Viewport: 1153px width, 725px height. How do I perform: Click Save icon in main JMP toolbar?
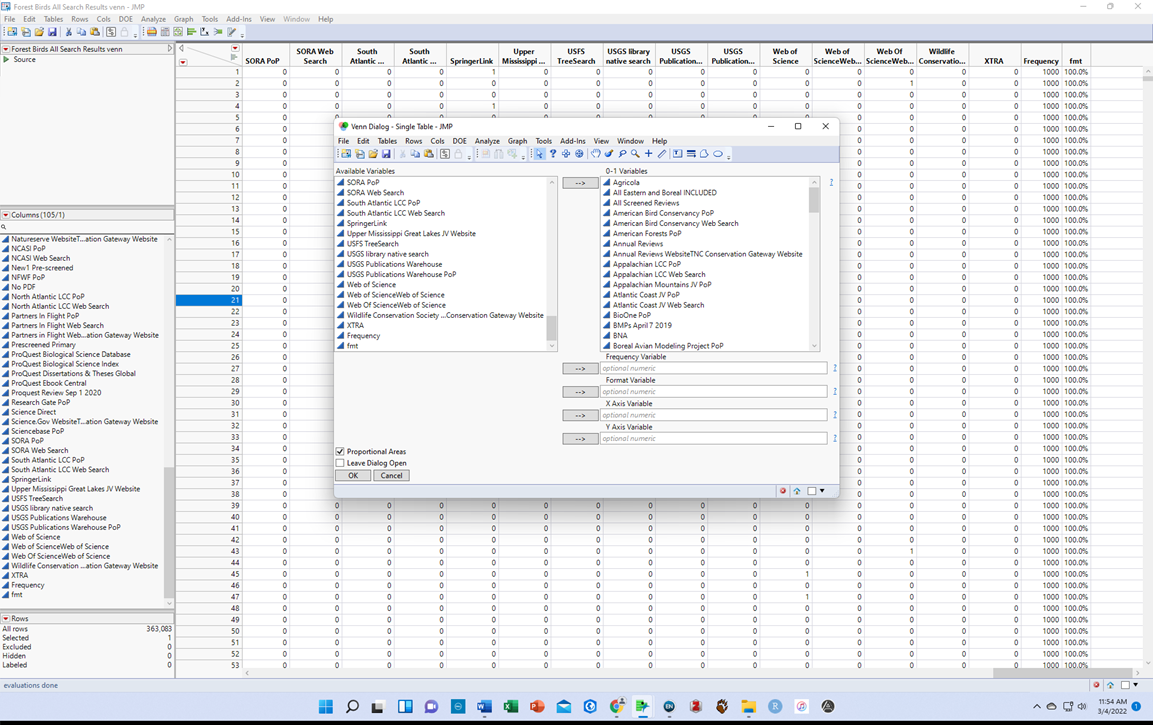click(52, 32)
